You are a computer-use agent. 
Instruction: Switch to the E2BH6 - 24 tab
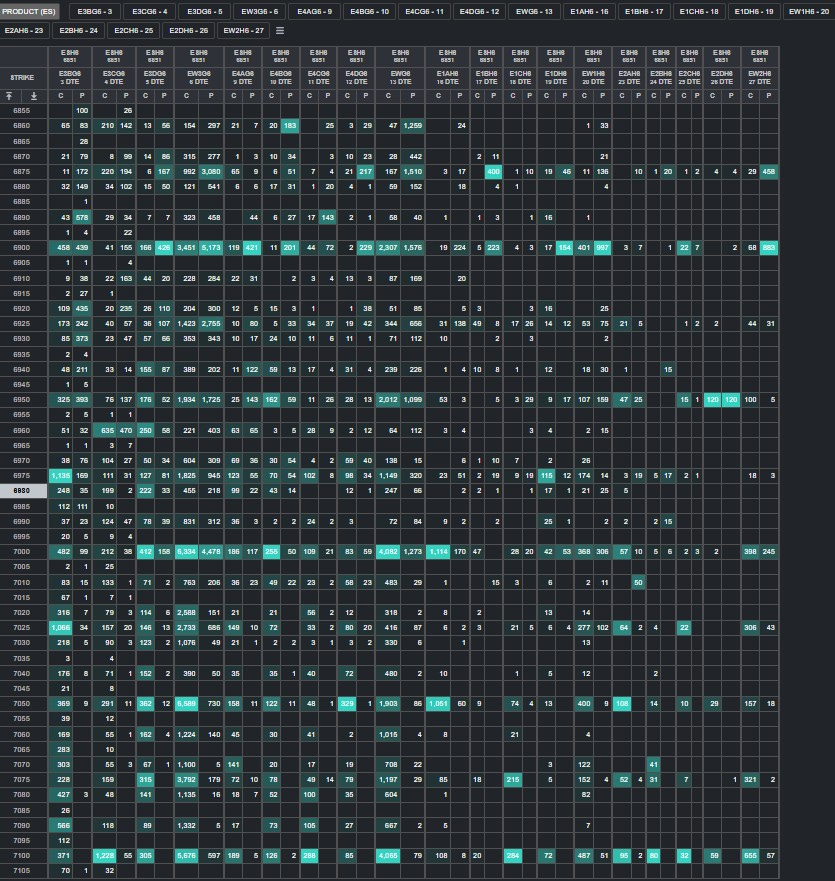click(79, 30)
